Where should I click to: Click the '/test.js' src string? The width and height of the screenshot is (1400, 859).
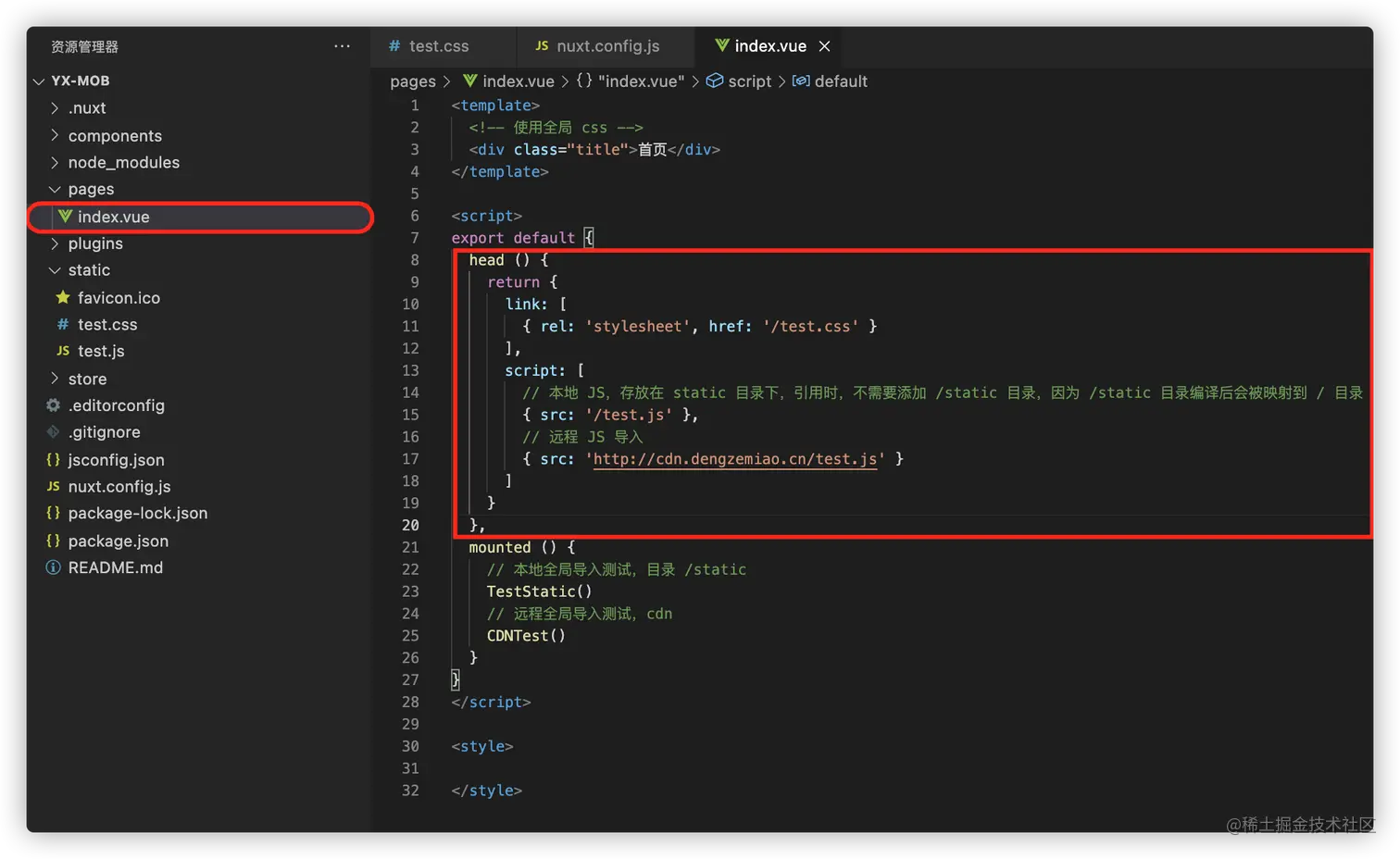[x=629, y=415]
